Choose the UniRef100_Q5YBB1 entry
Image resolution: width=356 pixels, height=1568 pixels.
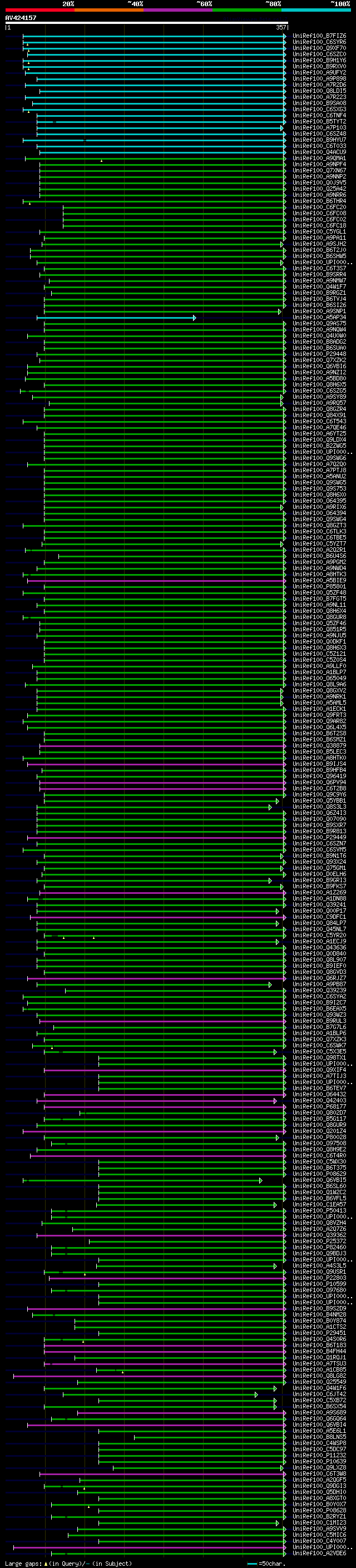[x=319, y=801]
